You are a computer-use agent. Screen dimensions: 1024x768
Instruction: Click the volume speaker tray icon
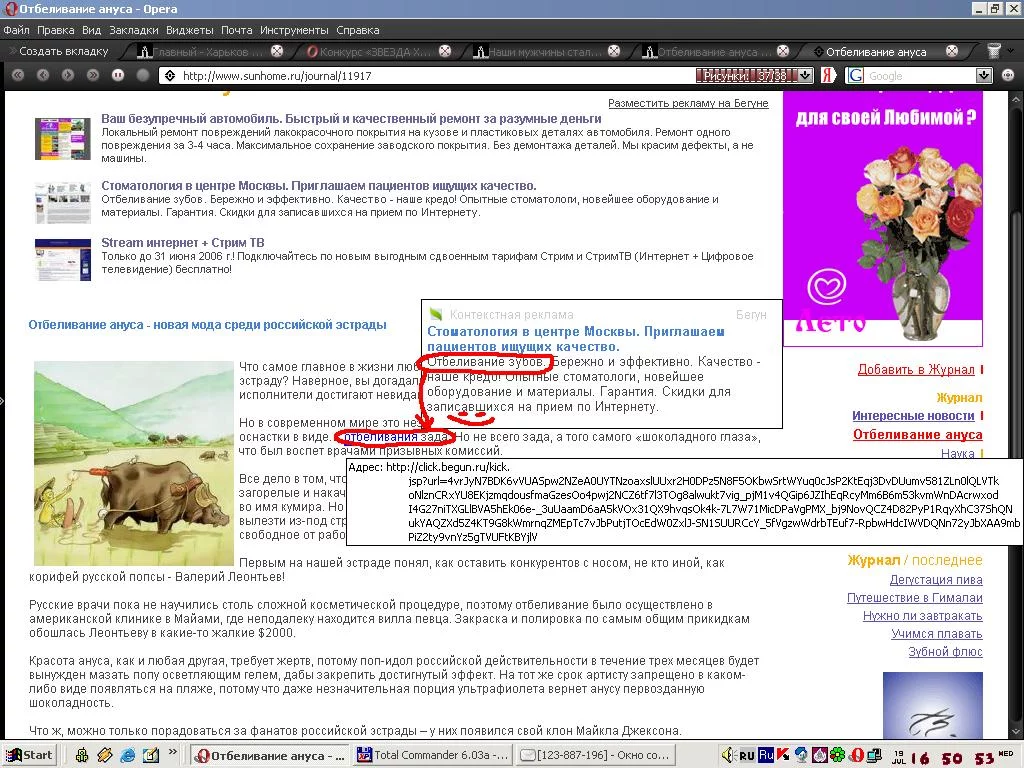tap(728, 756)
